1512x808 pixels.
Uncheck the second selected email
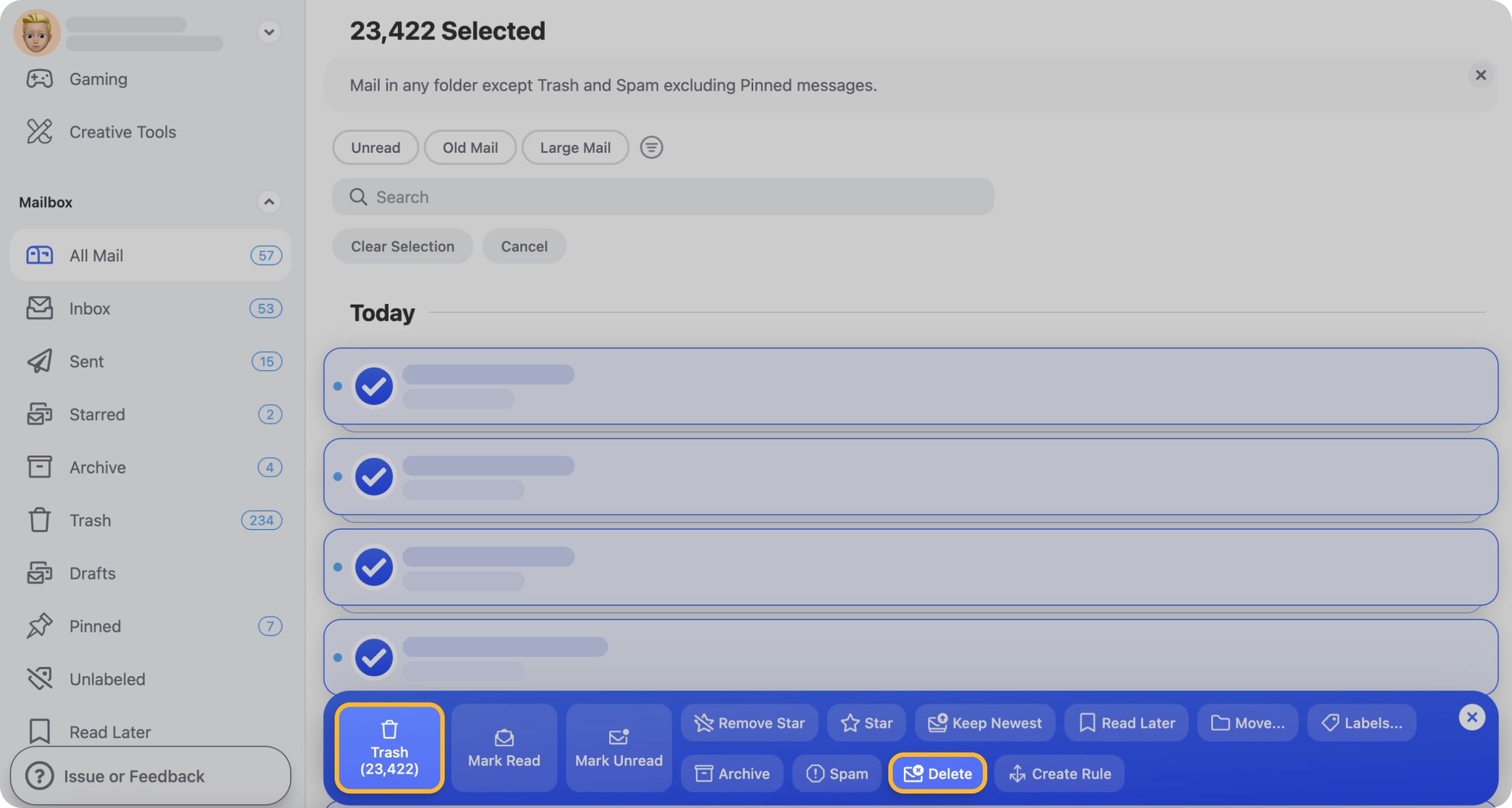coord(374,476)
